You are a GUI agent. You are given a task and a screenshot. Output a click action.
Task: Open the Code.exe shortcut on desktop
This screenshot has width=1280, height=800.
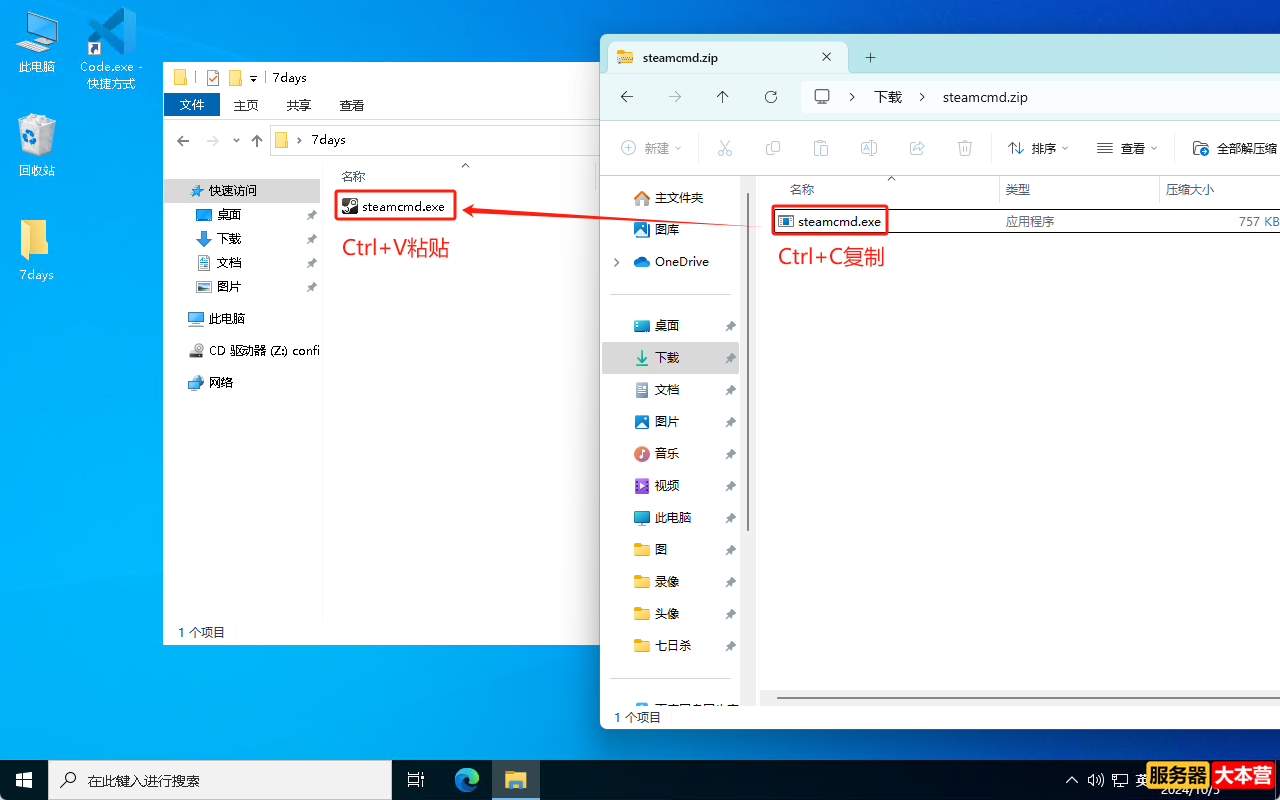pyautogui.click(x=110, y=50)
